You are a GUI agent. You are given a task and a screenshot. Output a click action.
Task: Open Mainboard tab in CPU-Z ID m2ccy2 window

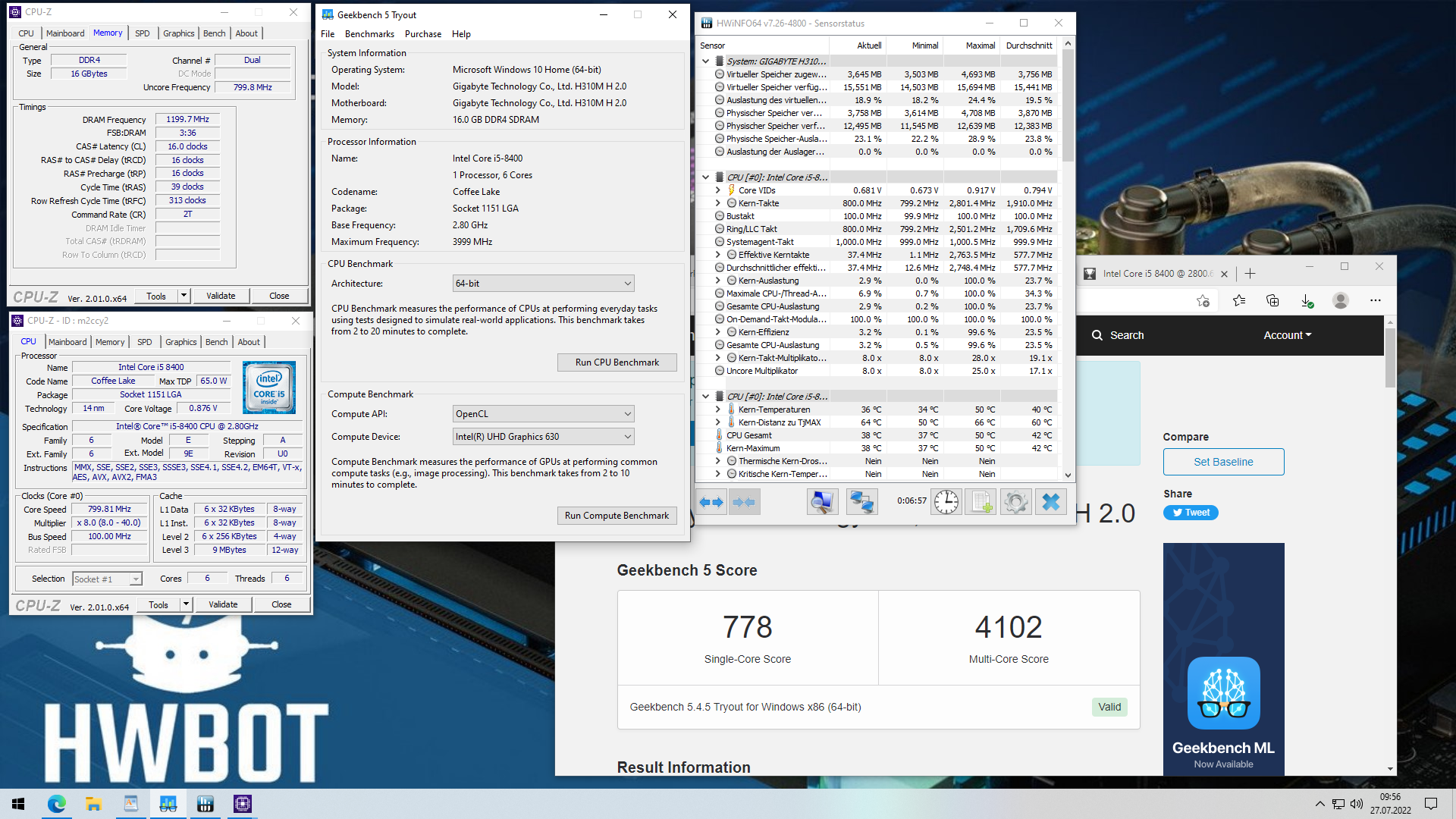click(67, 342)
